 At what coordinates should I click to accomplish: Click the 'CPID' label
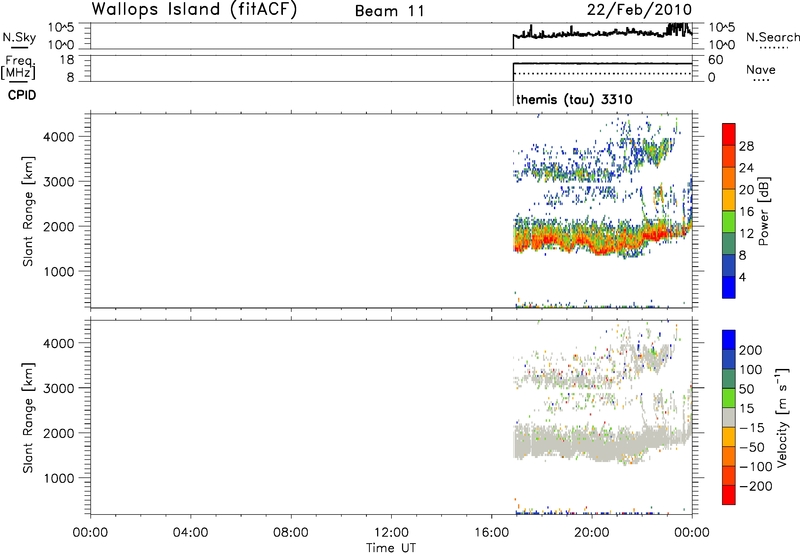pos(22,95)
